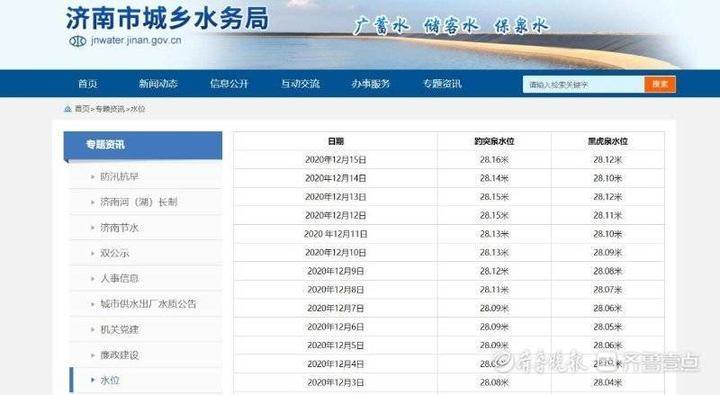Select date cell 2020年12月14日
This screenshot has height=395, width=720.
(336, 178)
